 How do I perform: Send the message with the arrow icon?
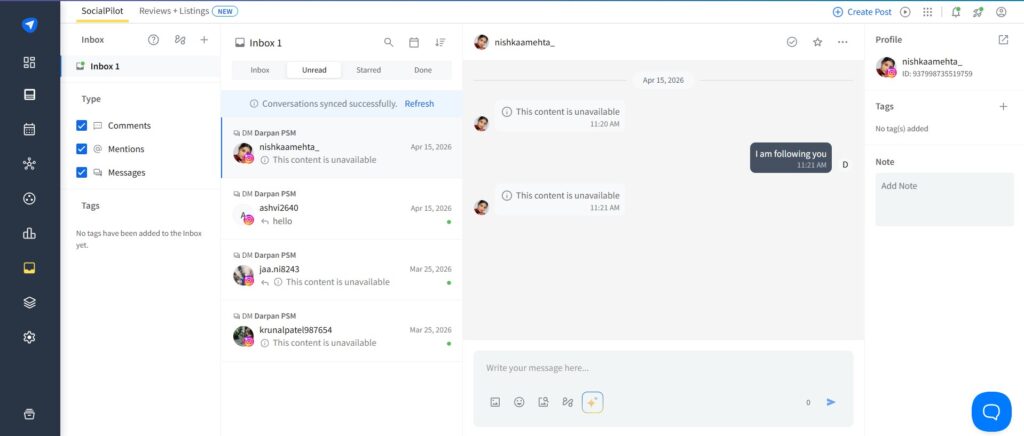[x=831, y=402]
